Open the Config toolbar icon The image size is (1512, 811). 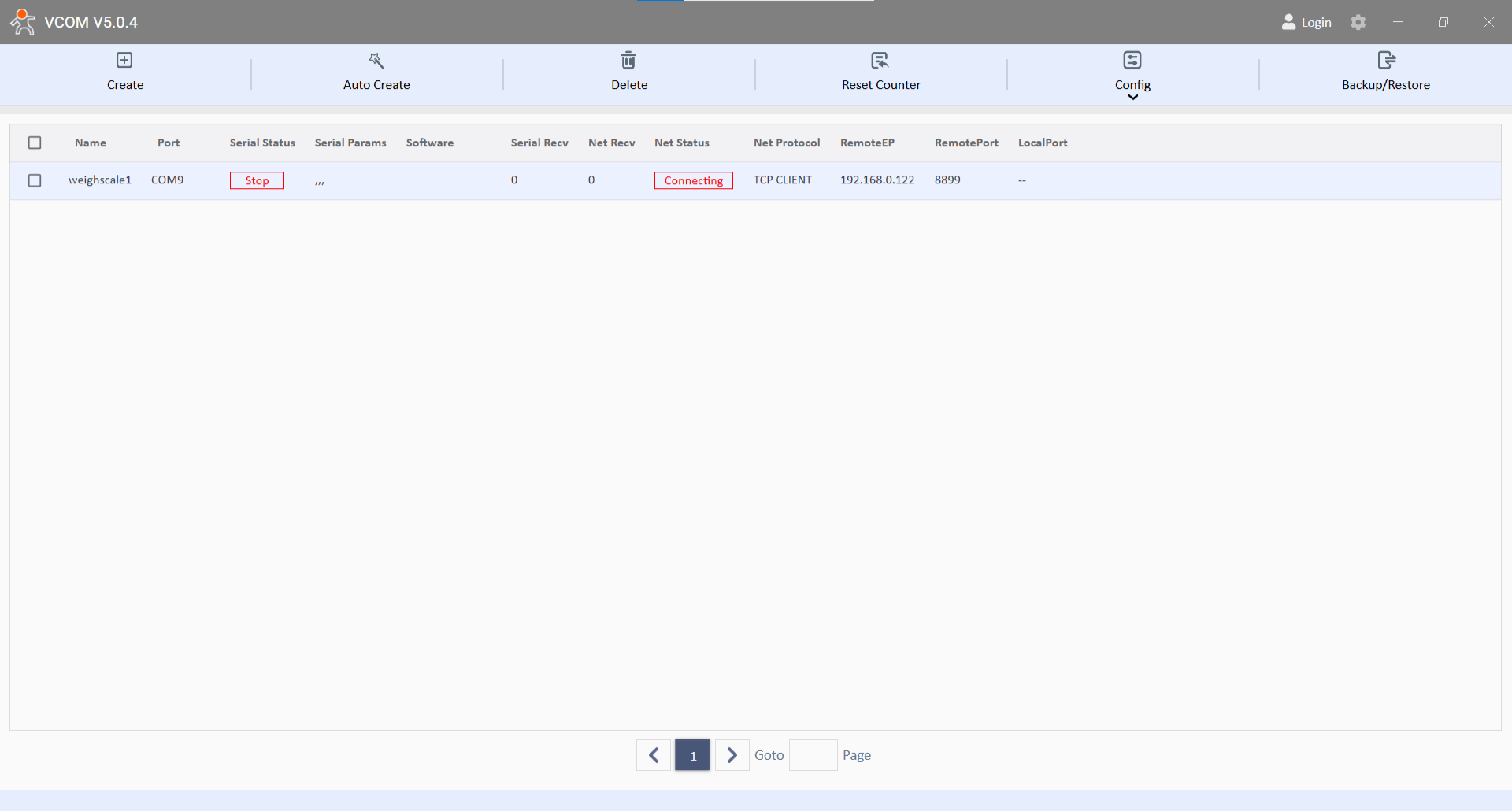pos(1132,61)
